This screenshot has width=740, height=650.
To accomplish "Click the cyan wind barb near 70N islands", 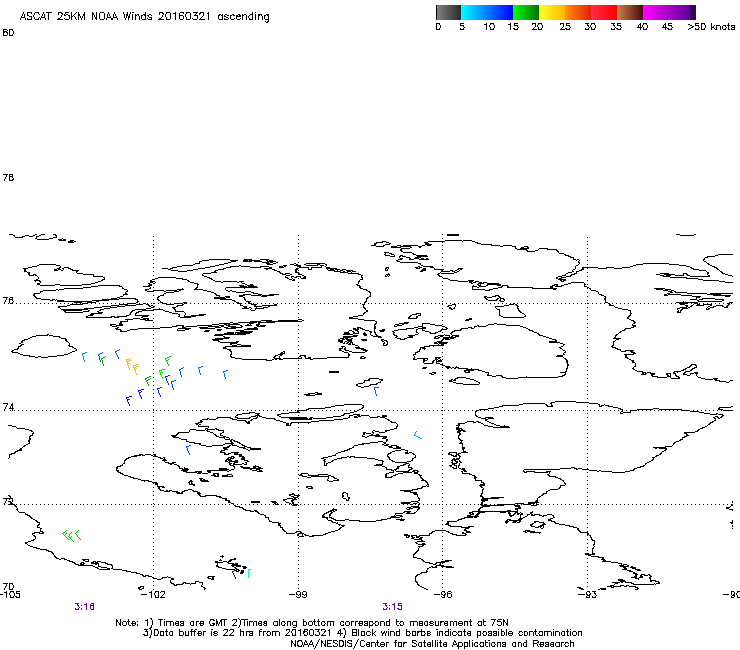I will tap(249, 573).
